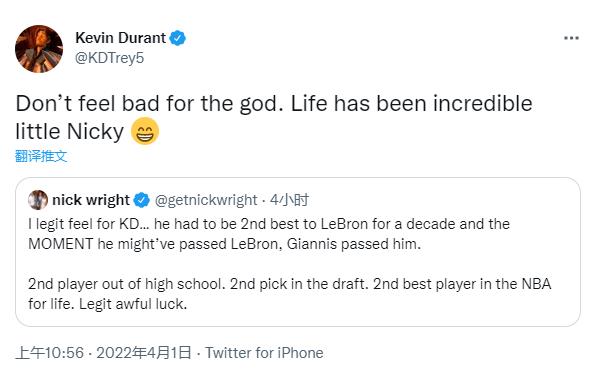Click the Twitter for iPhone source label
The height and width of the screenshot is (377, 594).
click(x=264, y=353)
